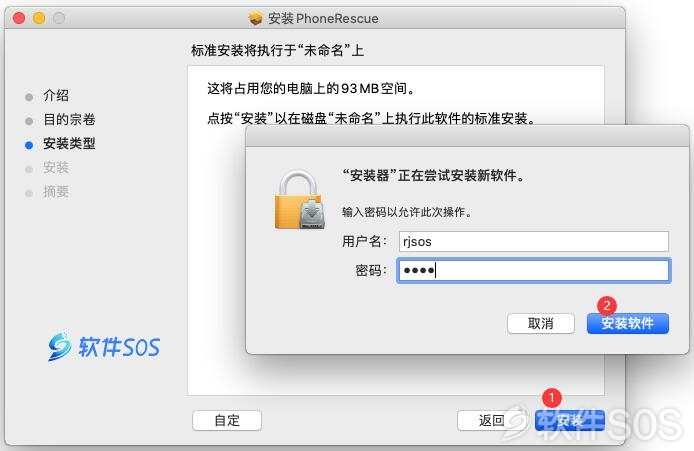The height and width of the screenshot is (451, 694).
Task: Click the blue 安装 button at bottom
Action: click(x=570, y=420)
